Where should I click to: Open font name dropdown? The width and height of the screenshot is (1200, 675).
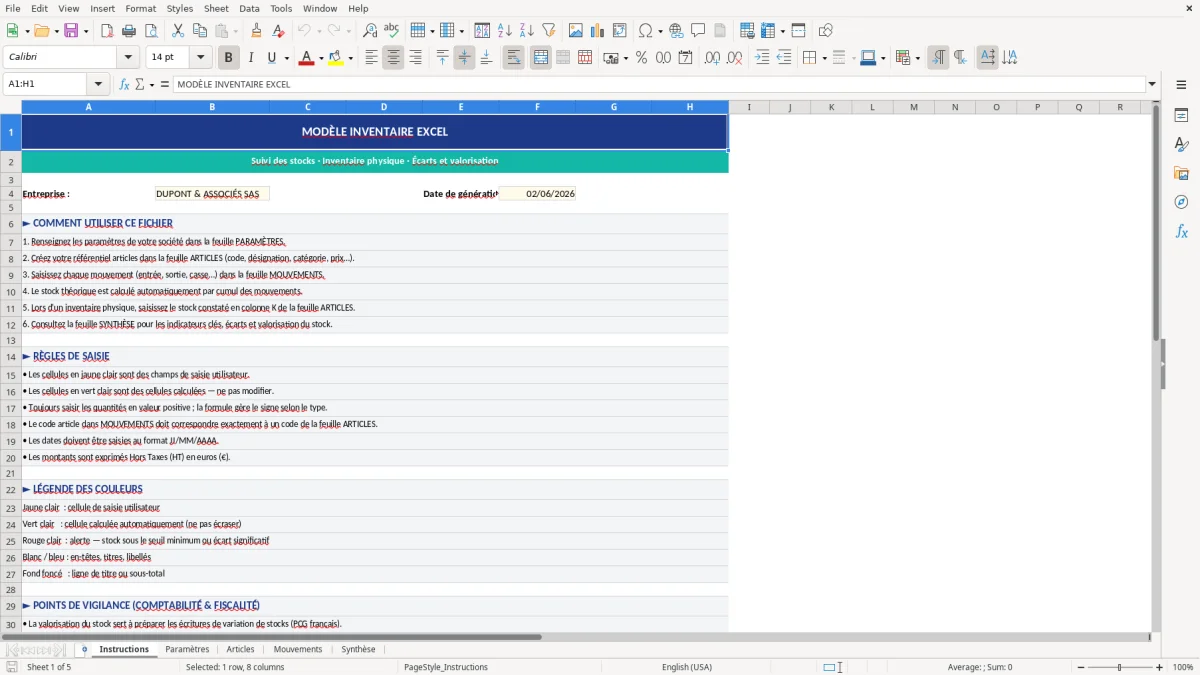127,58
